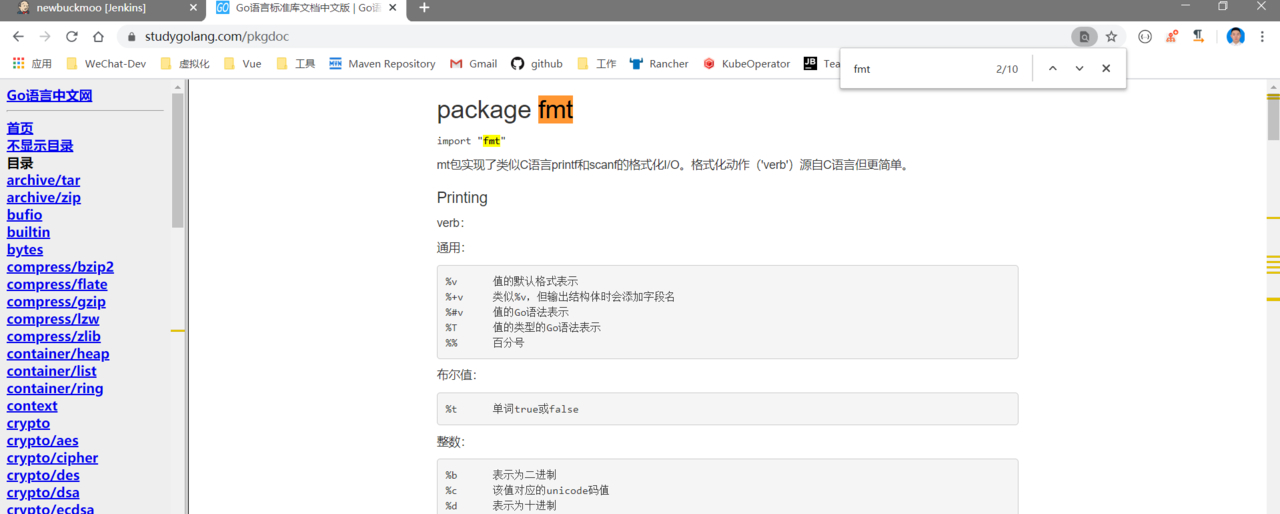Close the find-in-page bar
Image resolution: width=1280 pixels, height=514 pixels.
1106,69
